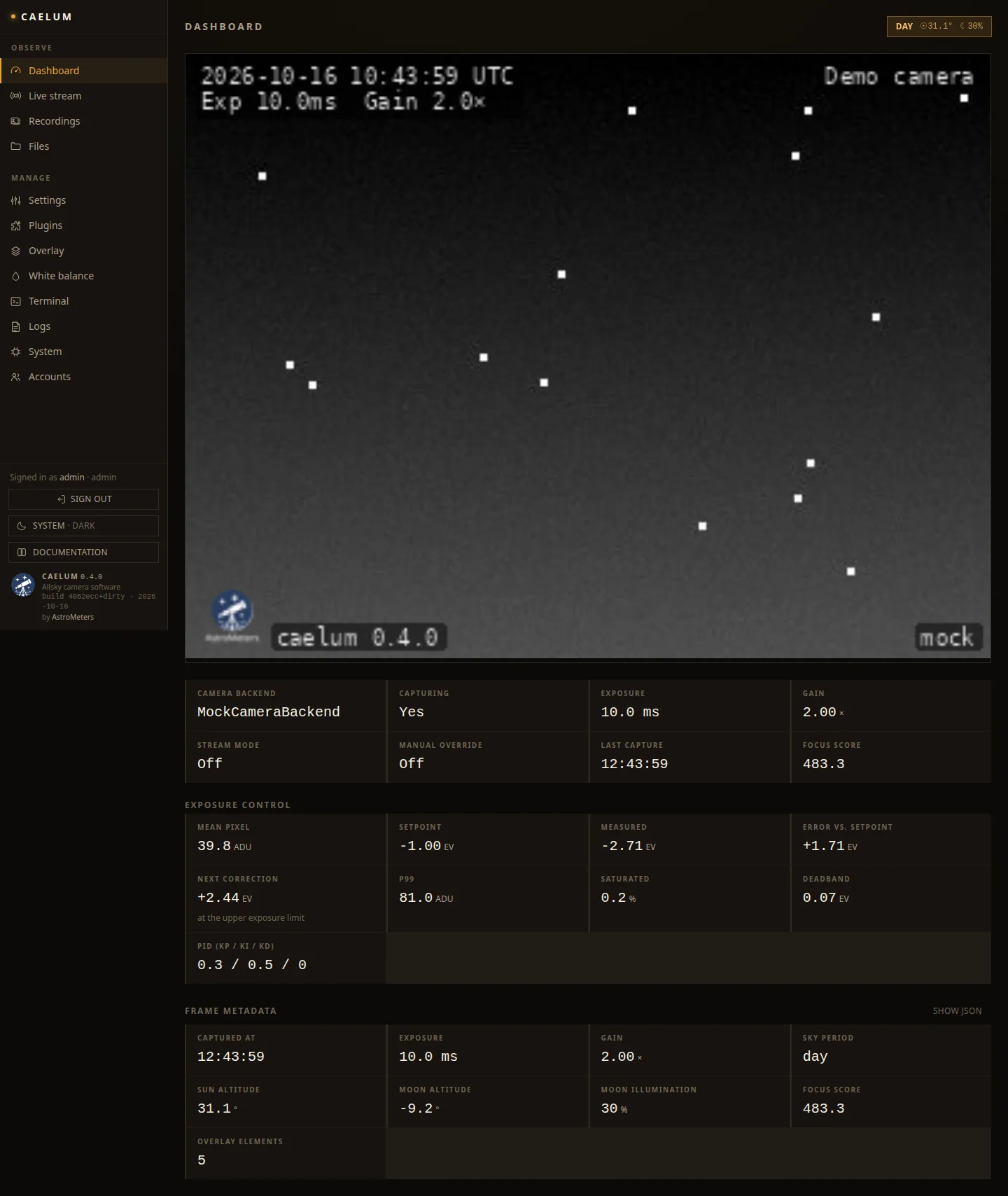Navigate to the Terminal page
This screenshot has width=1008, height=1196.
84,301
